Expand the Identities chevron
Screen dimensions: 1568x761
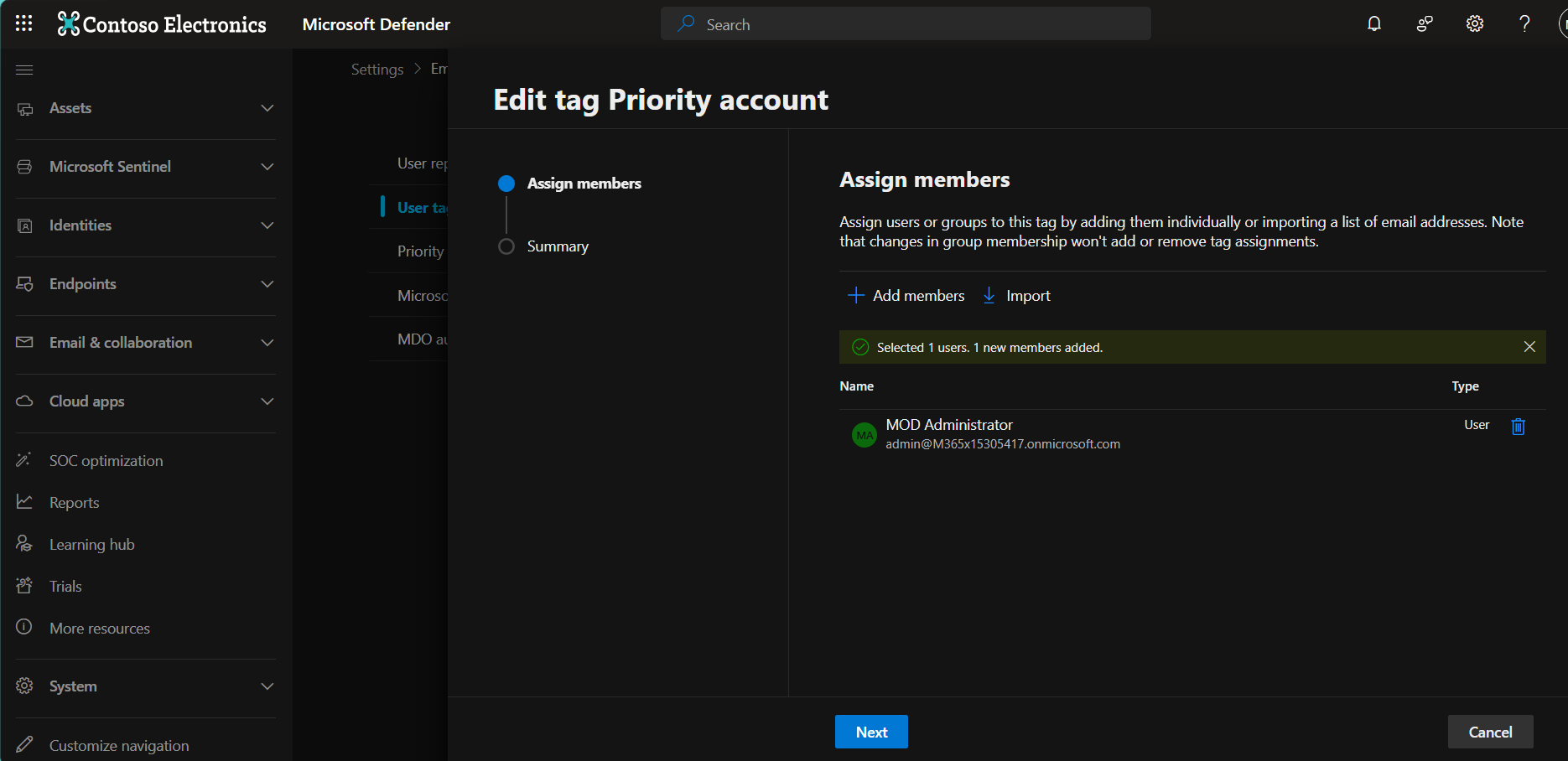point(267,225)
